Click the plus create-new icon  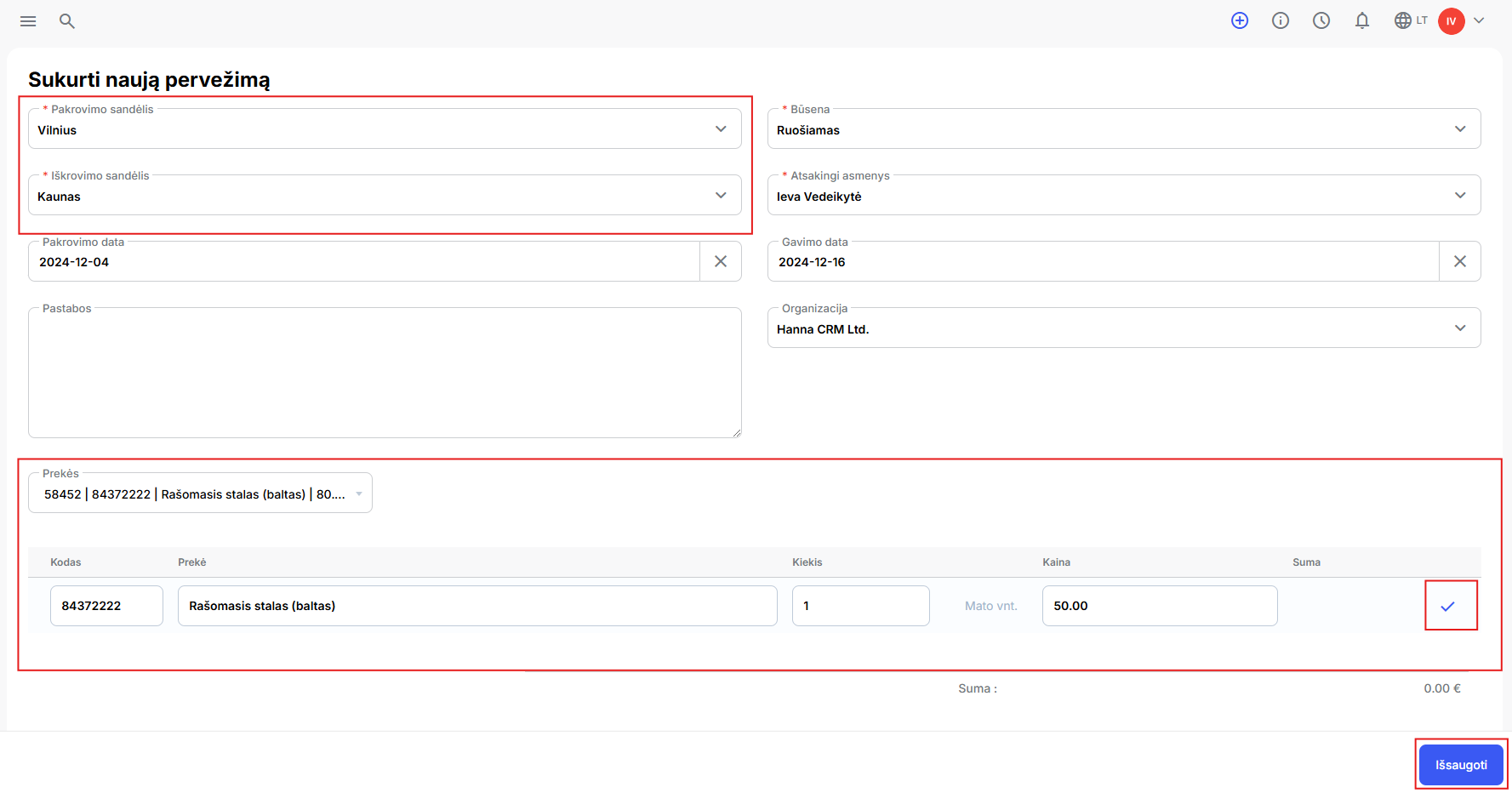(1240, 20)
